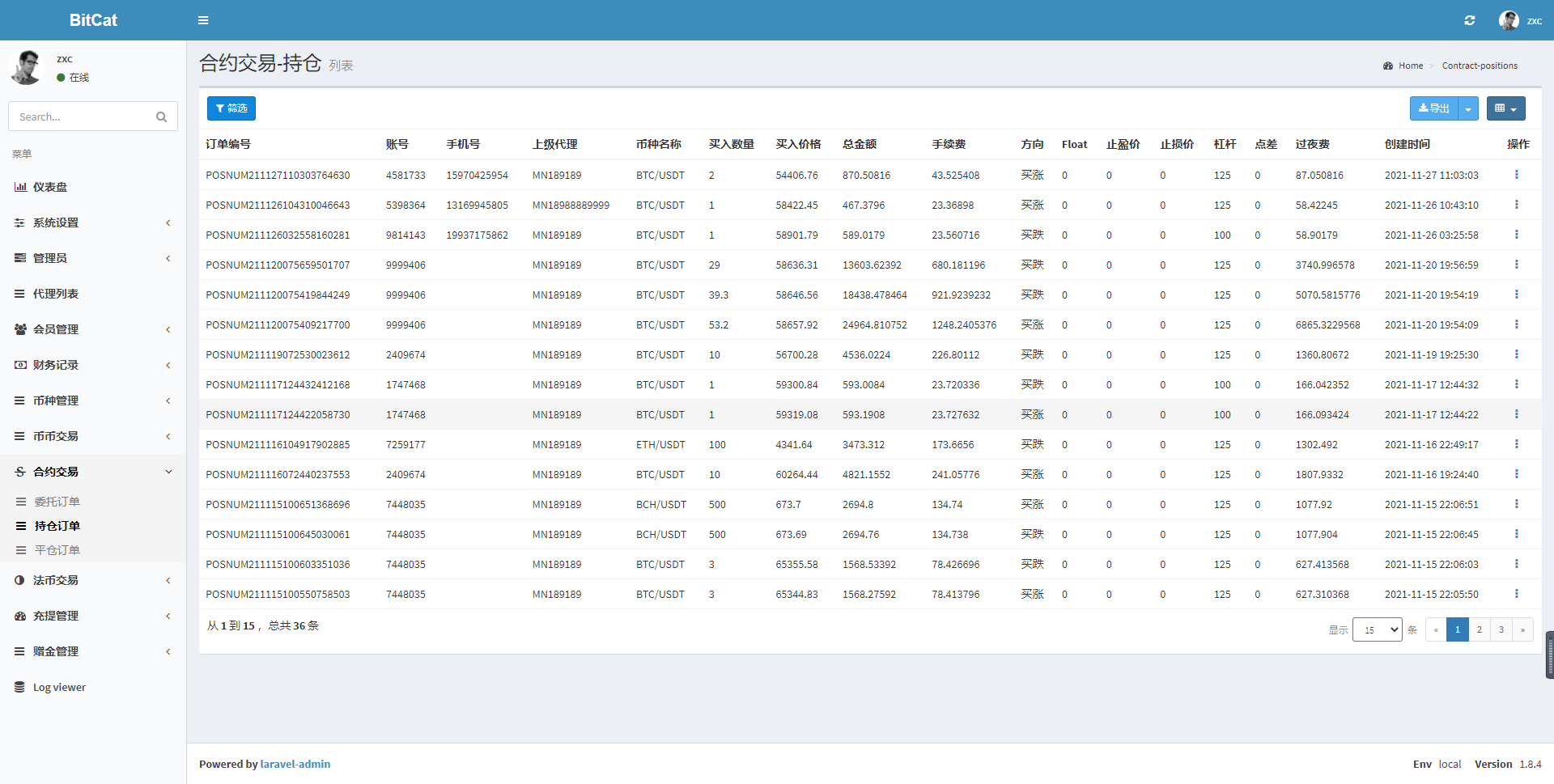
Task: Collapse 合约交易 sidebar menu
Action: point(93,472)
